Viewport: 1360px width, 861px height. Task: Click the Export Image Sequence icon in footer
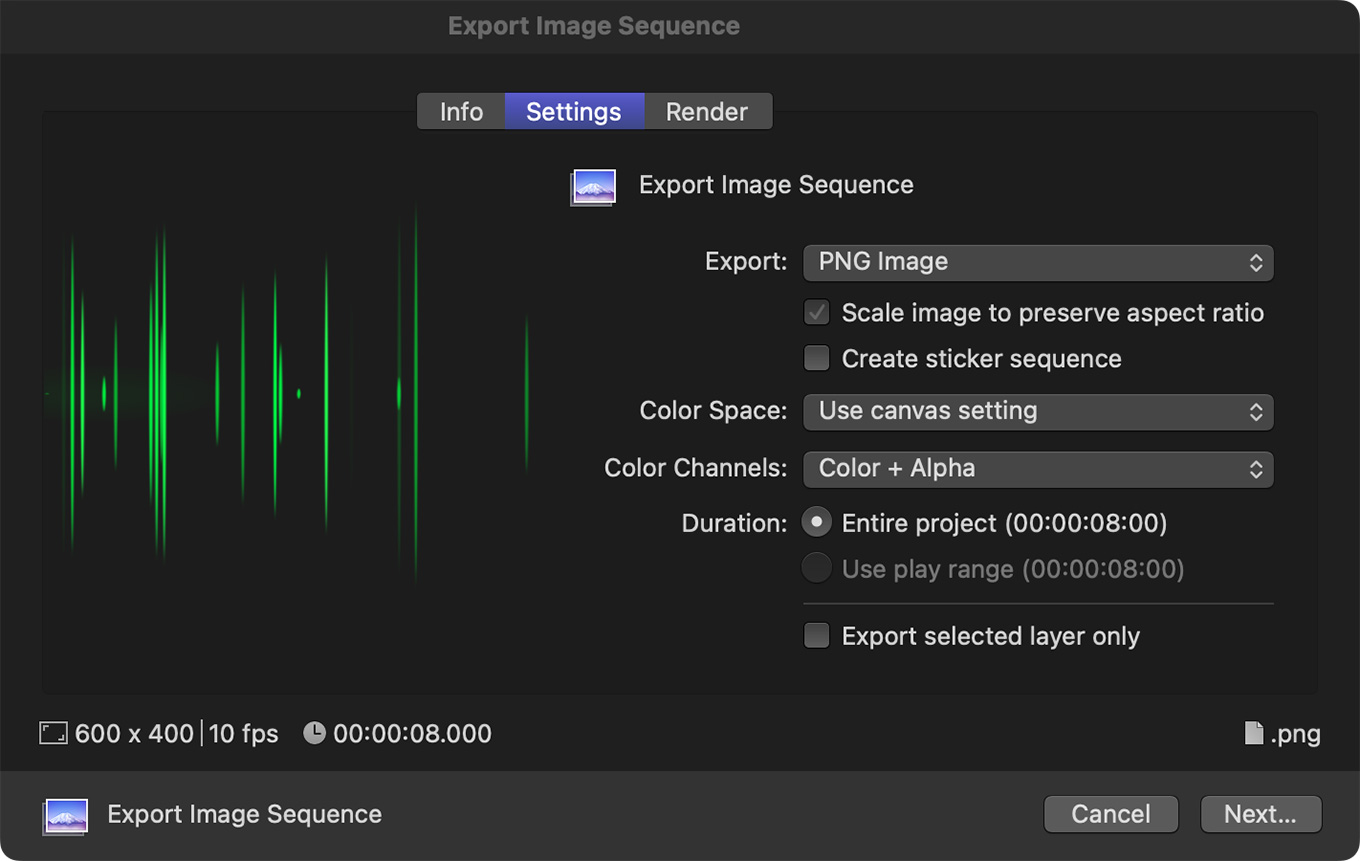click(66, 816)
